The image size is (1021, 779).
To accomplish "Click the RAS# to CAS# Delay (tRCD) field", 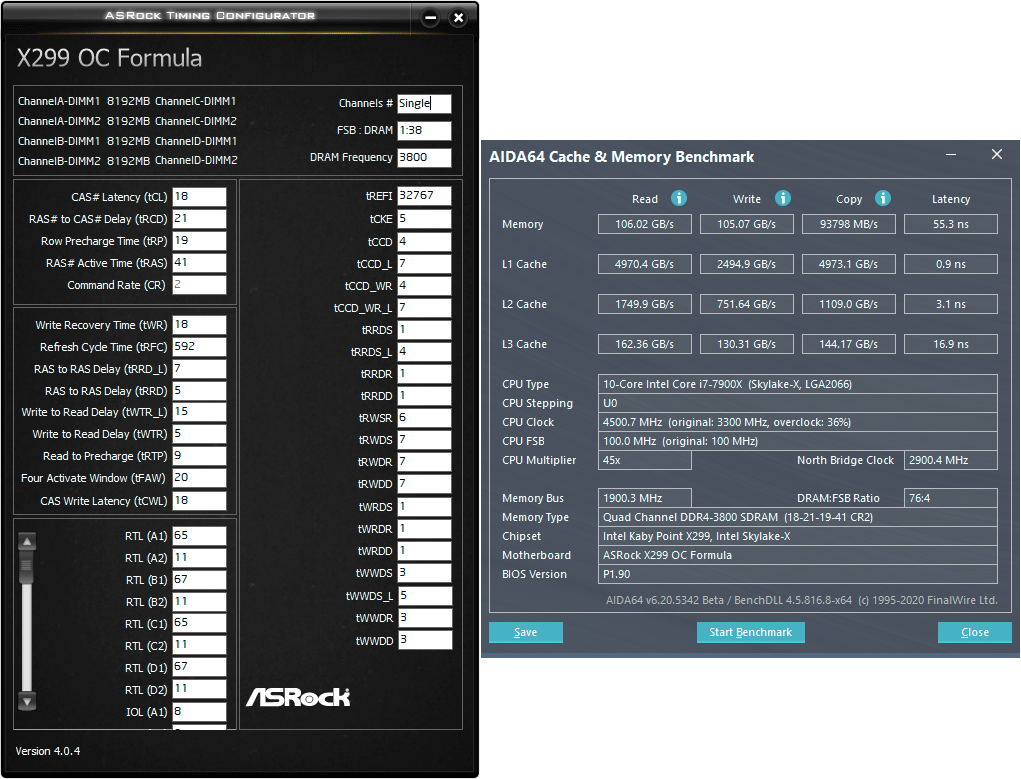I will pos(199,219).
